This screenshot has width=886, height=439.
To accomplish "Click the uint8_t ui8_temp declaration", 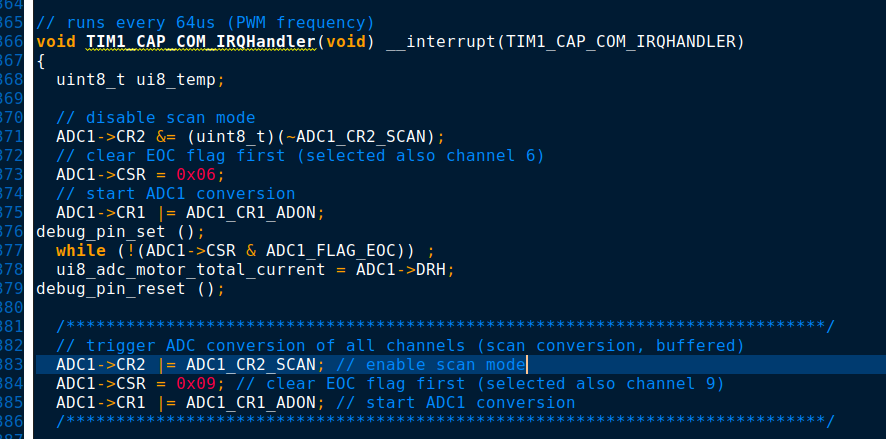I will [x=140, y=80].
